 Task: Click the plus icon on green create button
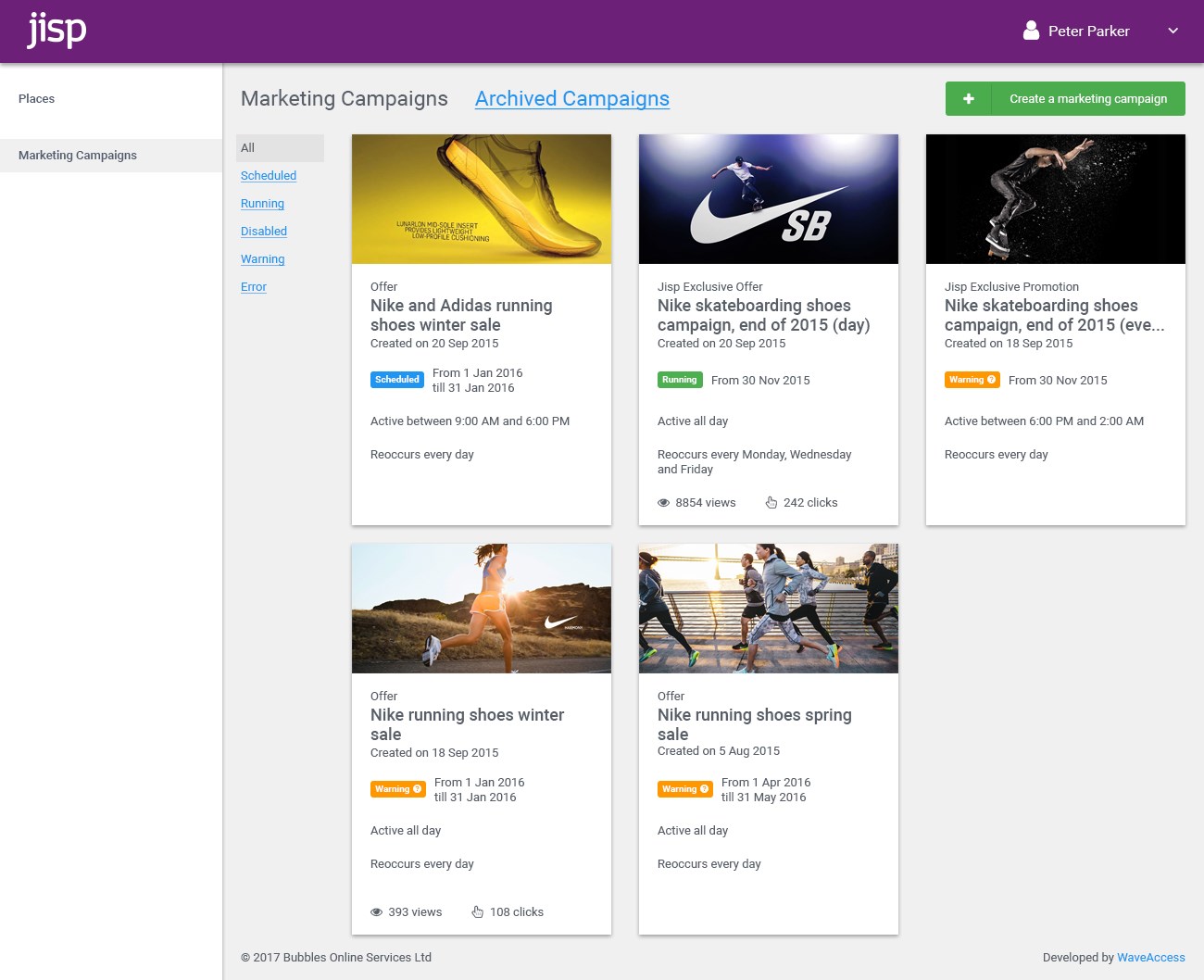pyautogui.click(x=969, y=99)
